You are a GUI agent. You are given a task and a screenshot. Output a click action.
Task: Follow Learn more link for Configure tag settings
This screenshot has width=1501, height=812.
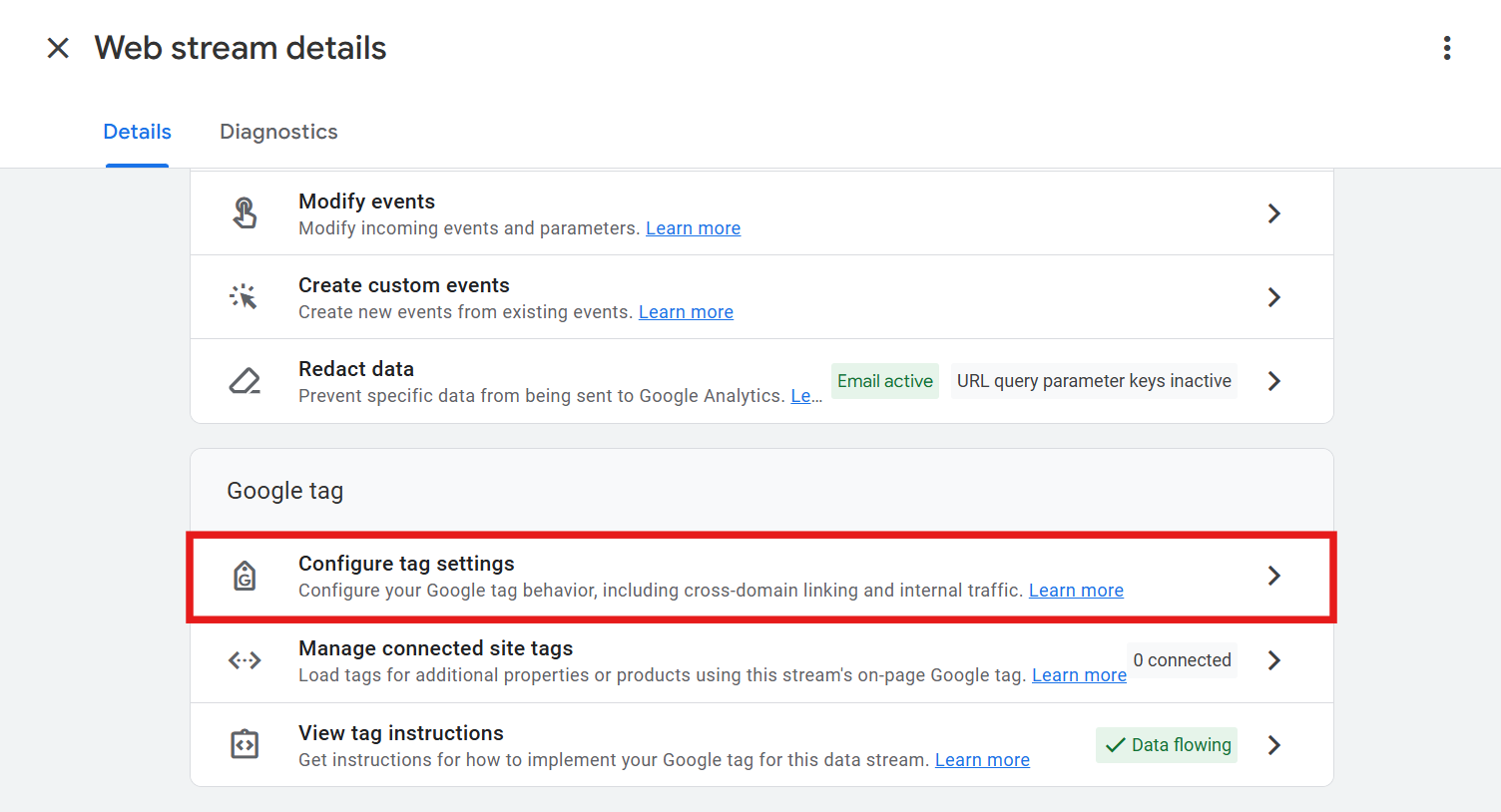(x=1076, y=591)
